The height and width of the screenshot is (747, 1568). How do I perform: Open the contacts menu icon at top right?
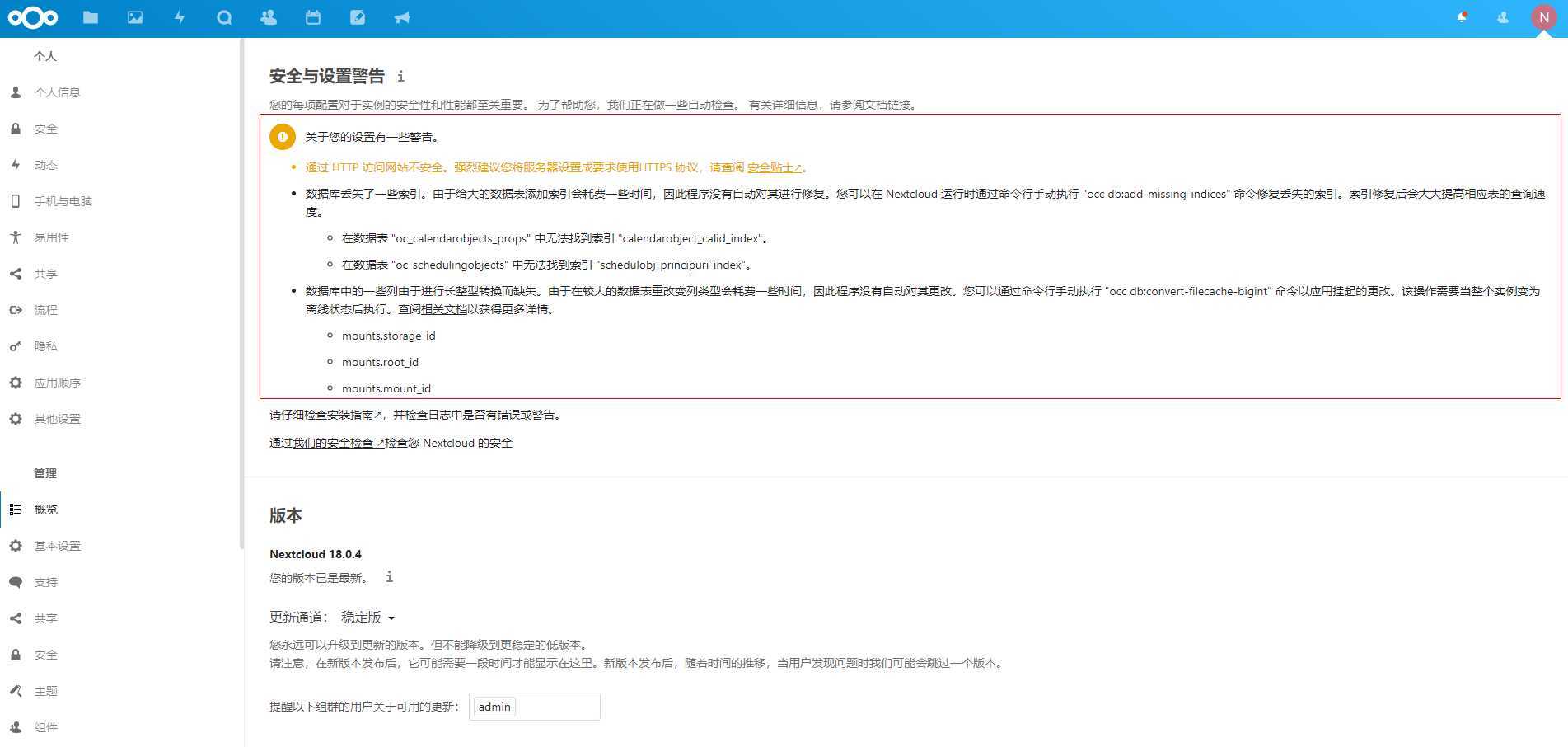[1503, 17]
